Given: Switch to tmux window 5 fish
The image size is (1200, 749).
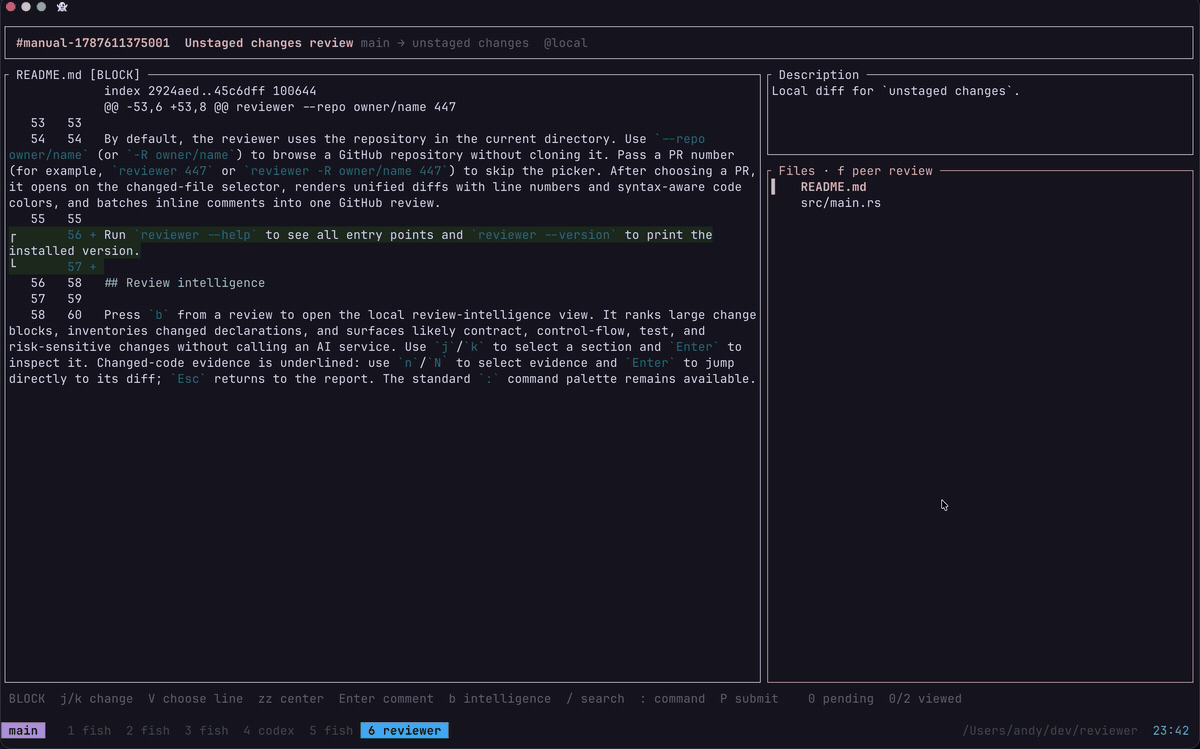Looking at the screenshot, I should [331, 731].
